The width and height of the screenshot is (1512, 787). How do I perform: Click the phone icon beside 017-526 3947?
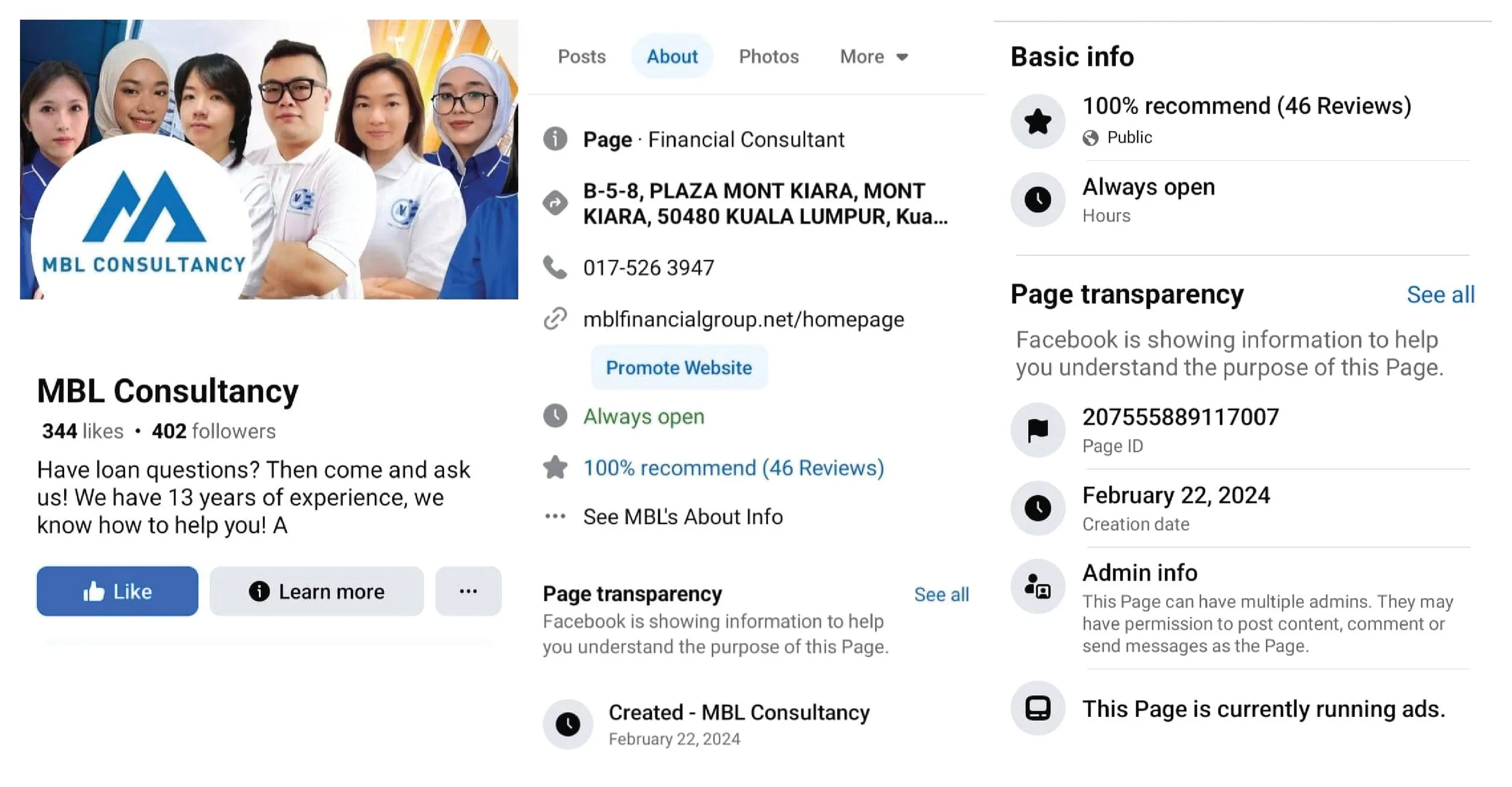555,267
